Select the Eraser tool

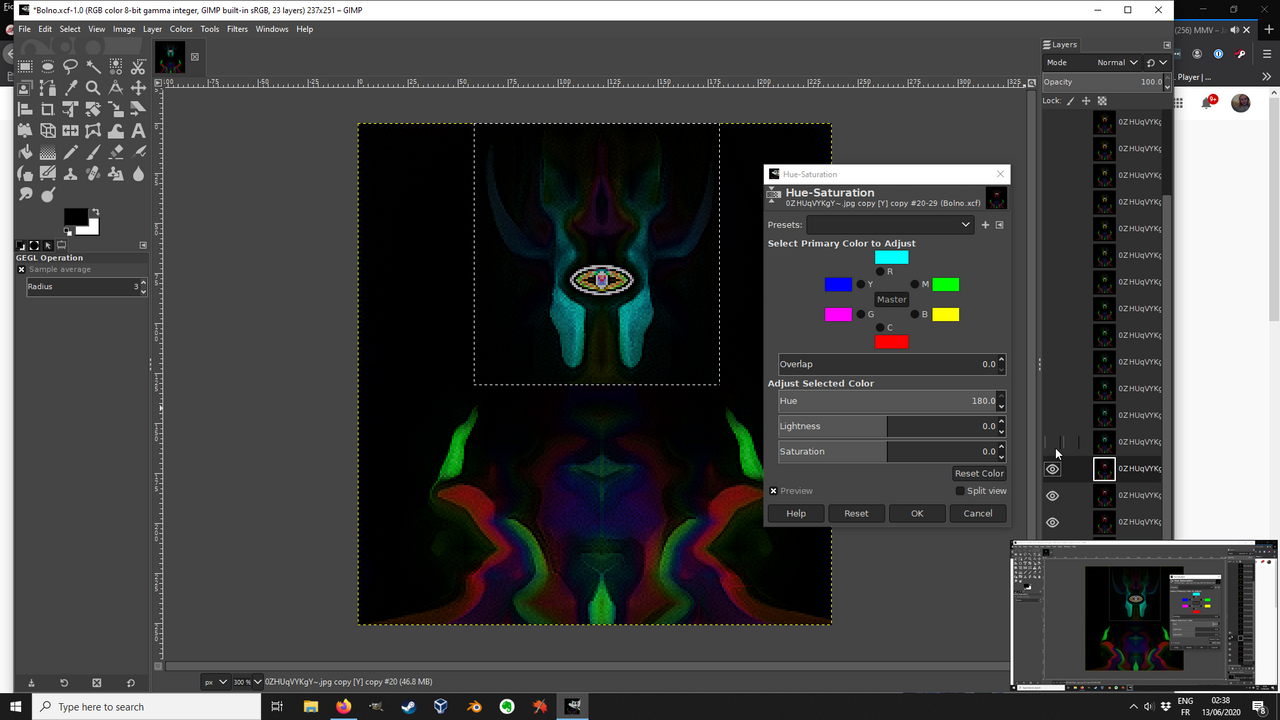click(x=116, y=153)
